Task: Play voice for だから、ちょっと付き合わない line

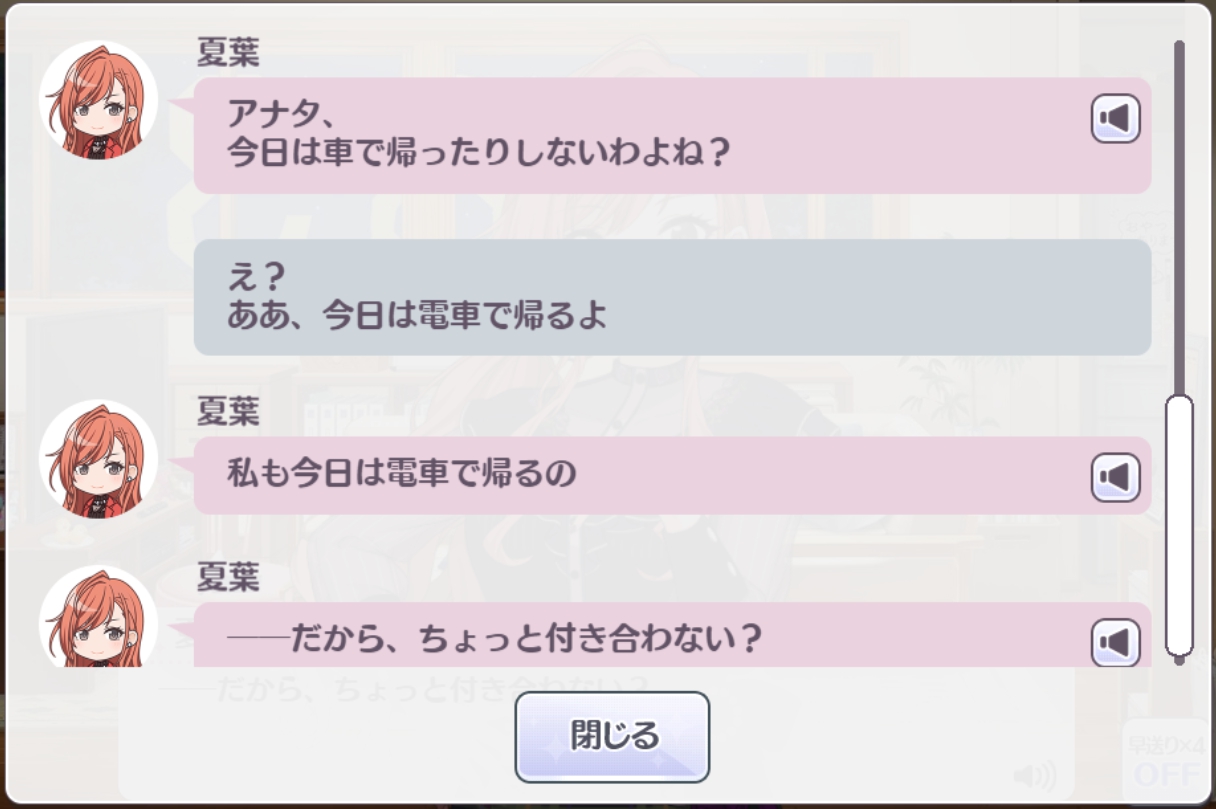Action: tap(1115, 641)
